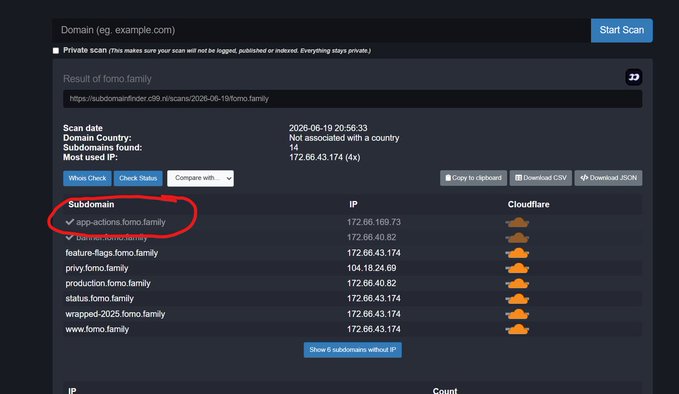Download the results as JSON
This screenshot has width=679, height=394.
608,178
